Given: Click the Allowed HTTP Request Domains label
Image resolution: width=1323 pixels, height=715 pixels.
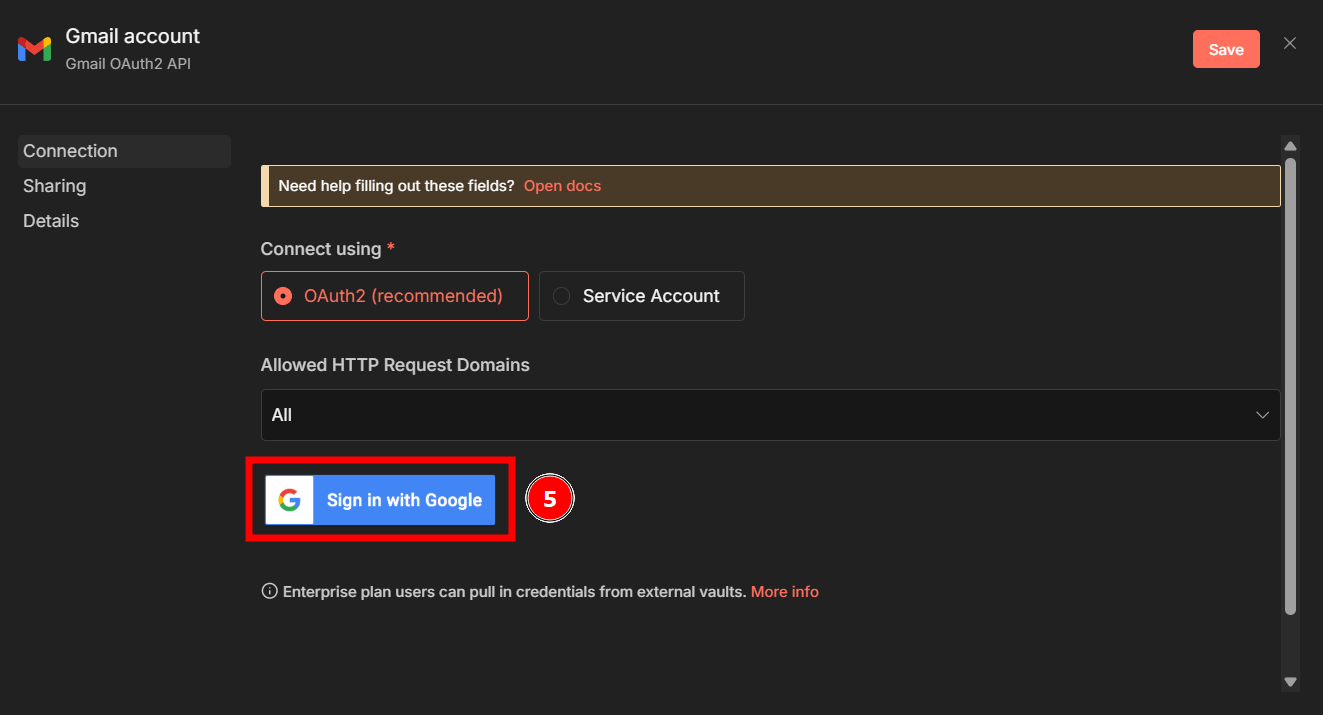Looking at the screenshot, I should coord(395,365).
